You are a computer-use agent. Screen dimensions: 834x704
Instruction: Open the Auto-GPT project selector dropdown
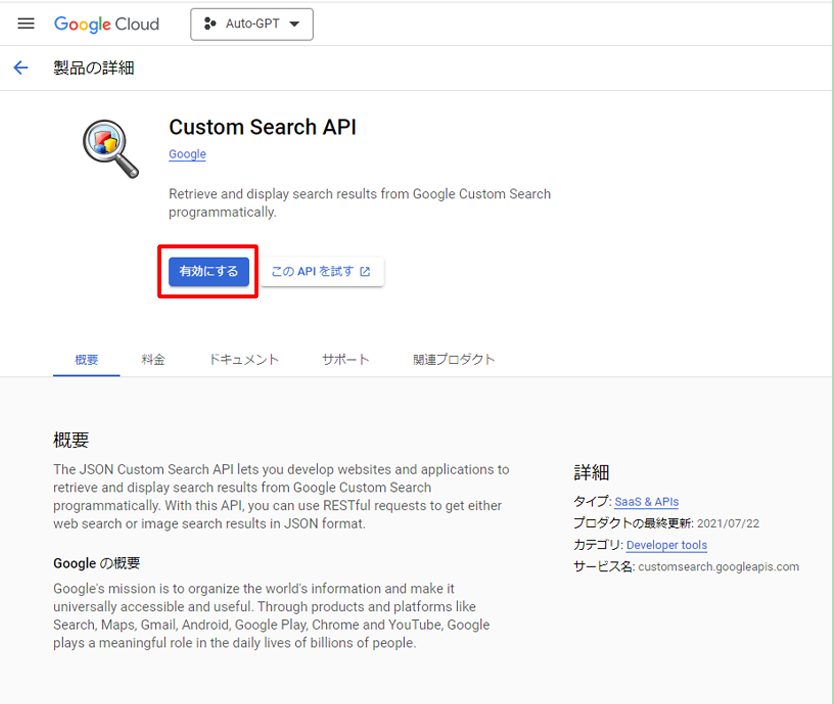coord(252,24)
